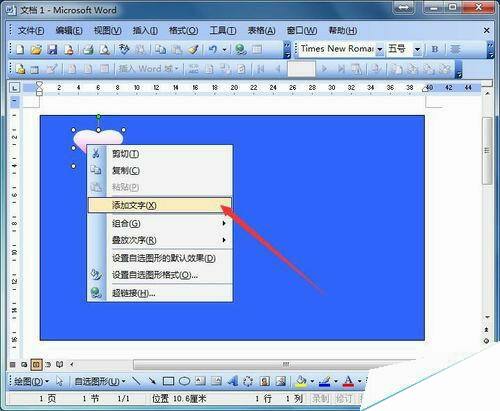Screen dimensions: 500x411
Task: Switch to Web Layout view button
Action: tap(24, 364)
